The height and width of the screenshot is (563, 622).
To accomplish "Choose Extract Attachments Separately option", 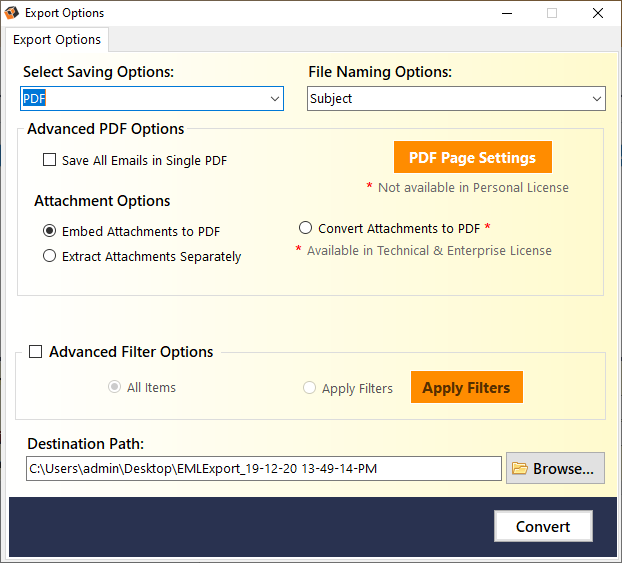I will [x=49, y=256].
